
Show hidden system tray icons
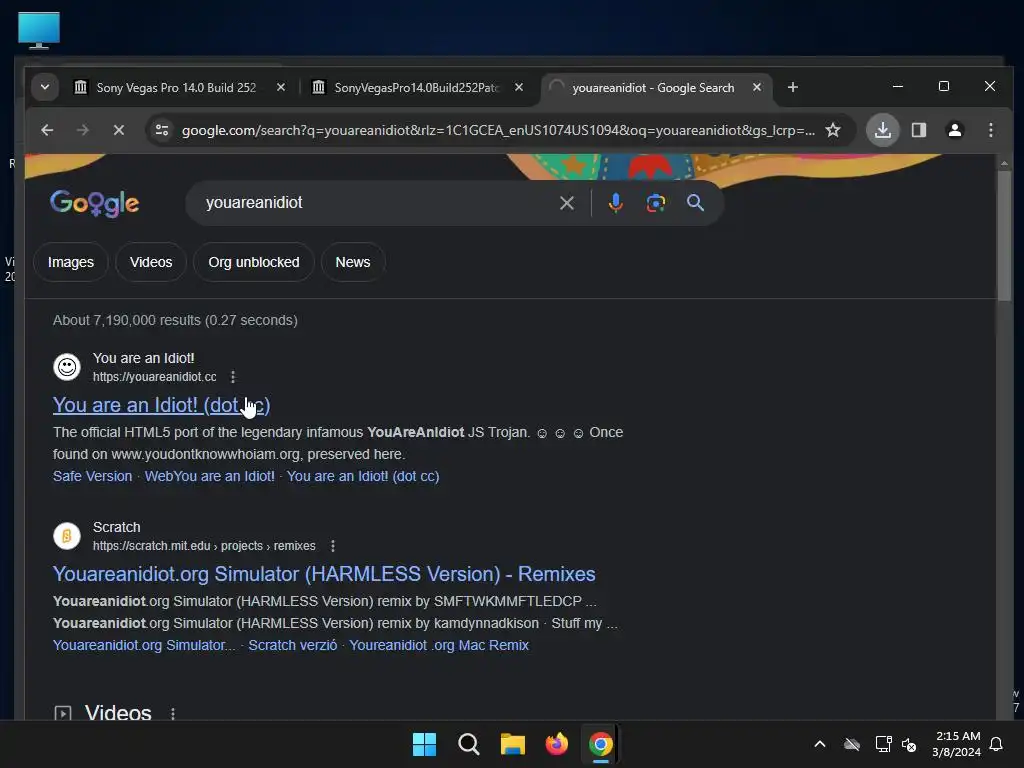click(x=820, y=744)
